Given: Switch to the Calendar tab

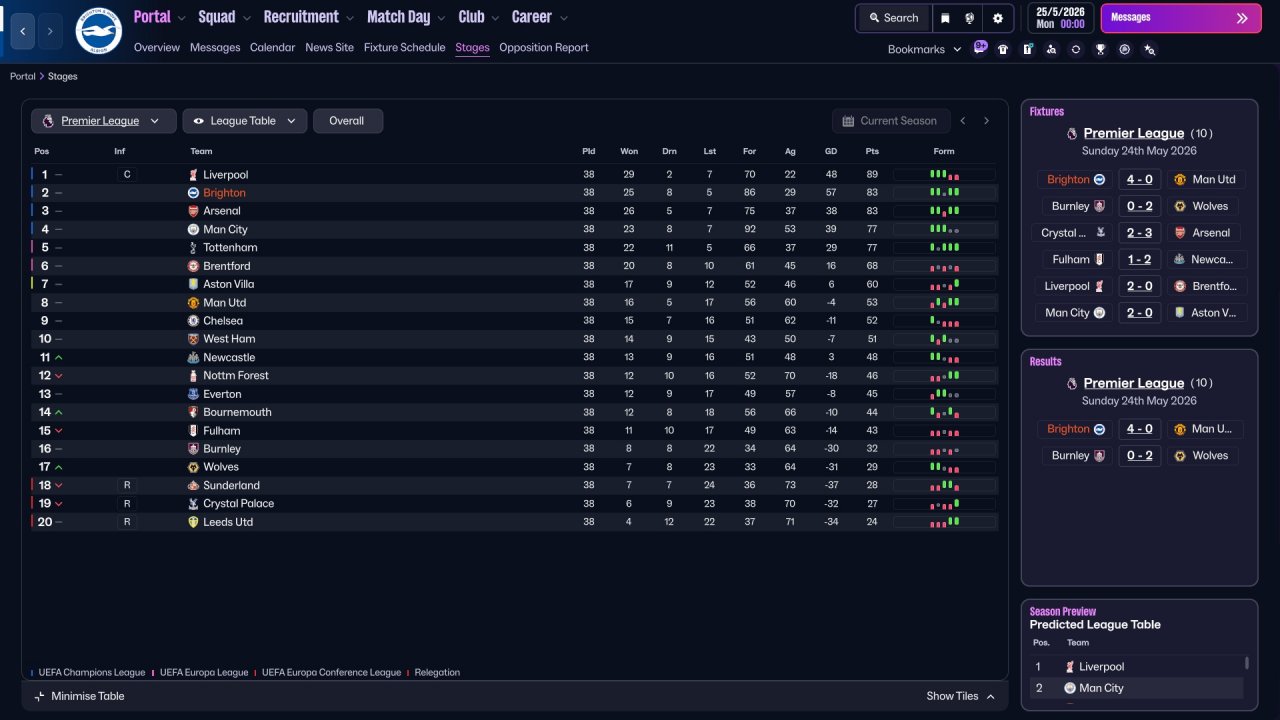Looking at the screenshot, I should pyautogui.click(x=273, y=47).
